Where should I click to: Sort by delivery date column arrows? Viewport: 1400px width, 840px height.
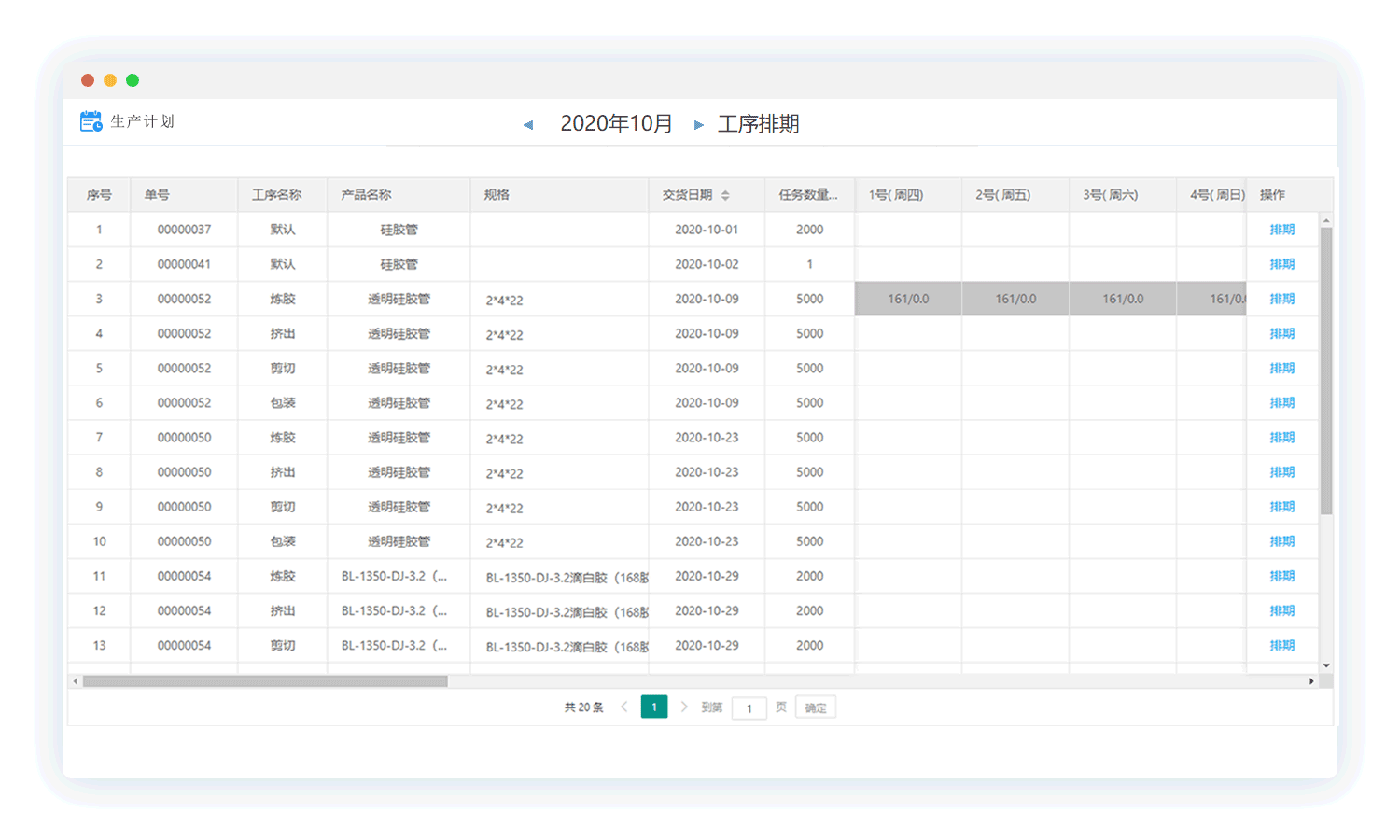pos(725,195)
